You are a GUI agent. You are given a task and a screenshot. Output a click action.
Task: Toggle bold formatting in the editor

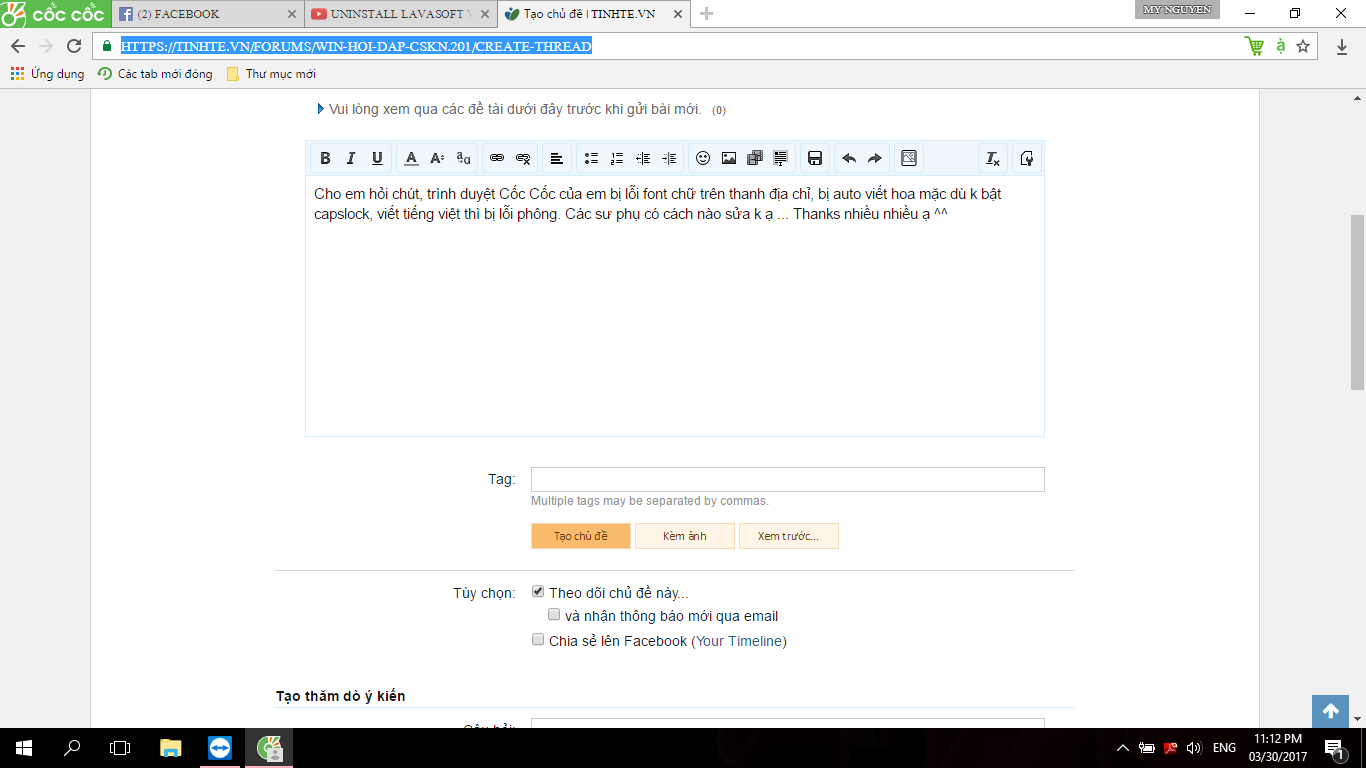325,158
